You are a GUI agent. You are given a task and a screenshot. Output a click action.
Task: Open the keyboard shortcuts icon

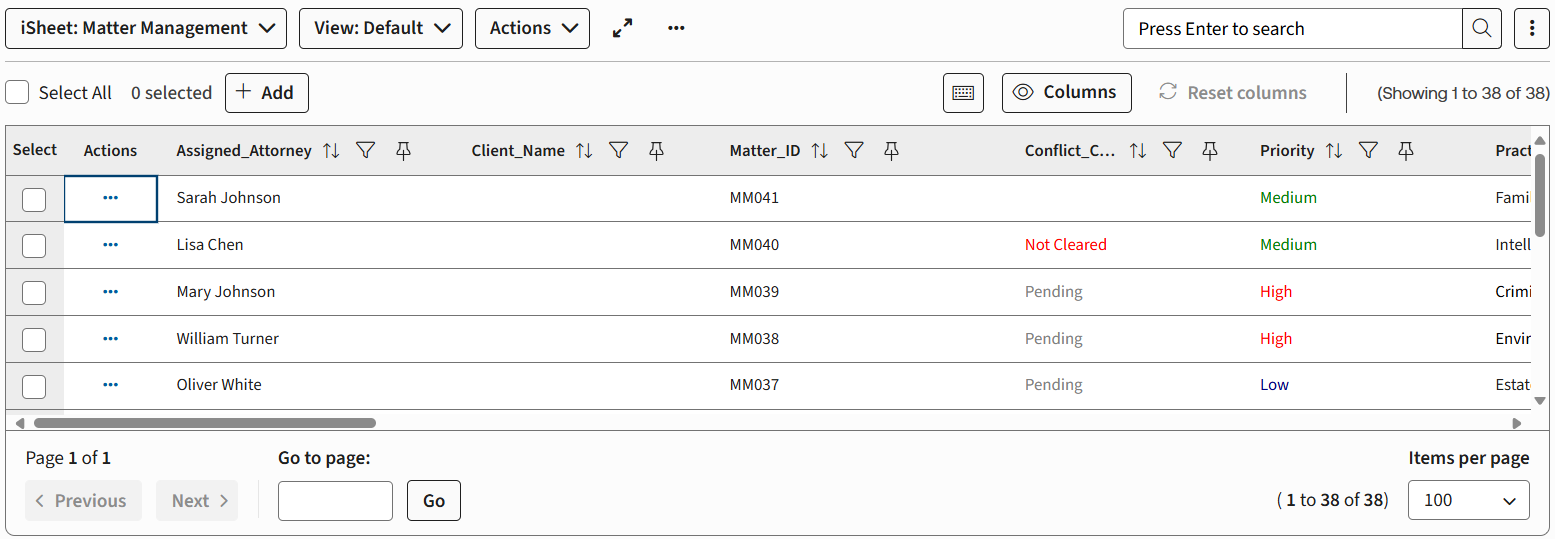pyautogui.click(x=963, y=93)
